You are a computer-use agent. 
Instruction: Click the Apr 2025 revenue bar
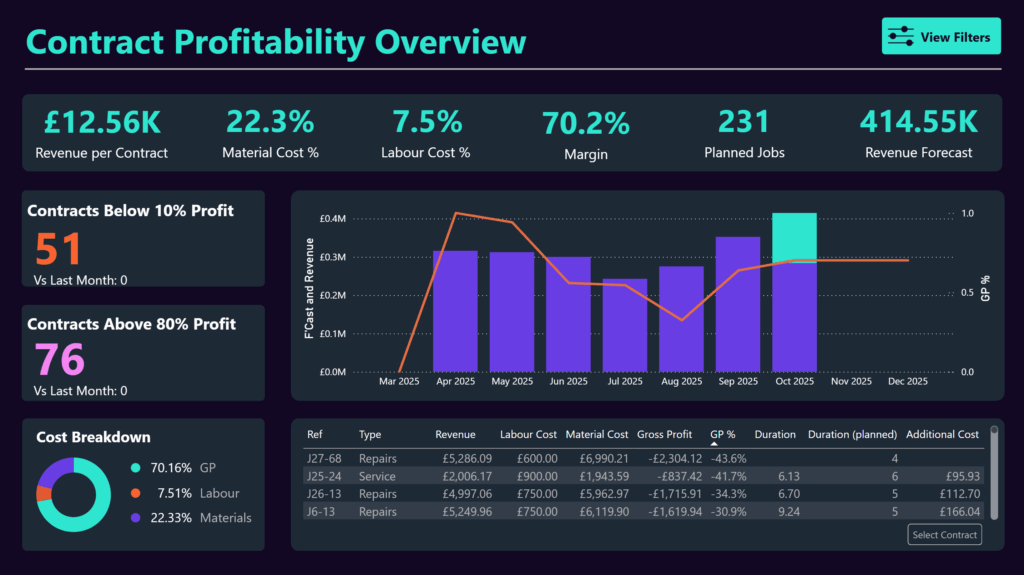click(455, 310)
